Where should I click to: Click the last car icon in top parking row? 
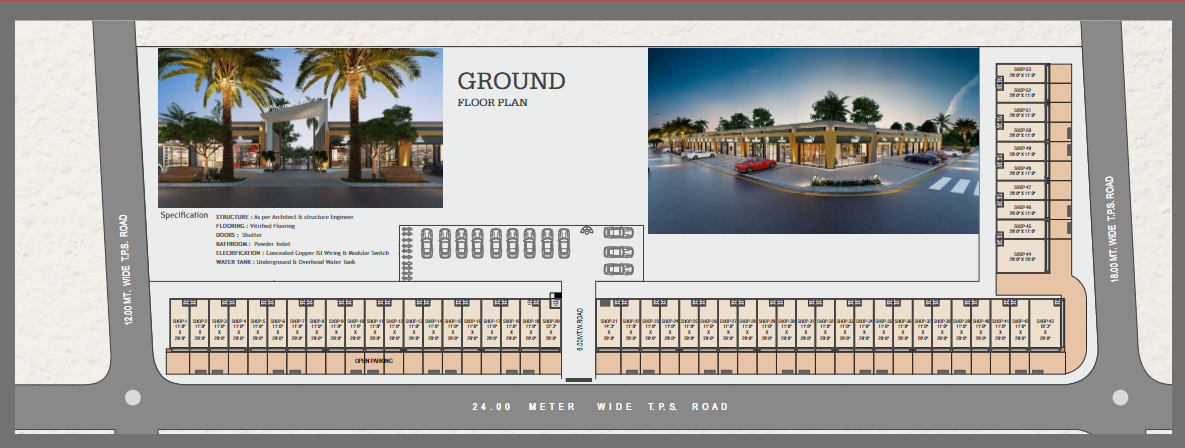564,242
